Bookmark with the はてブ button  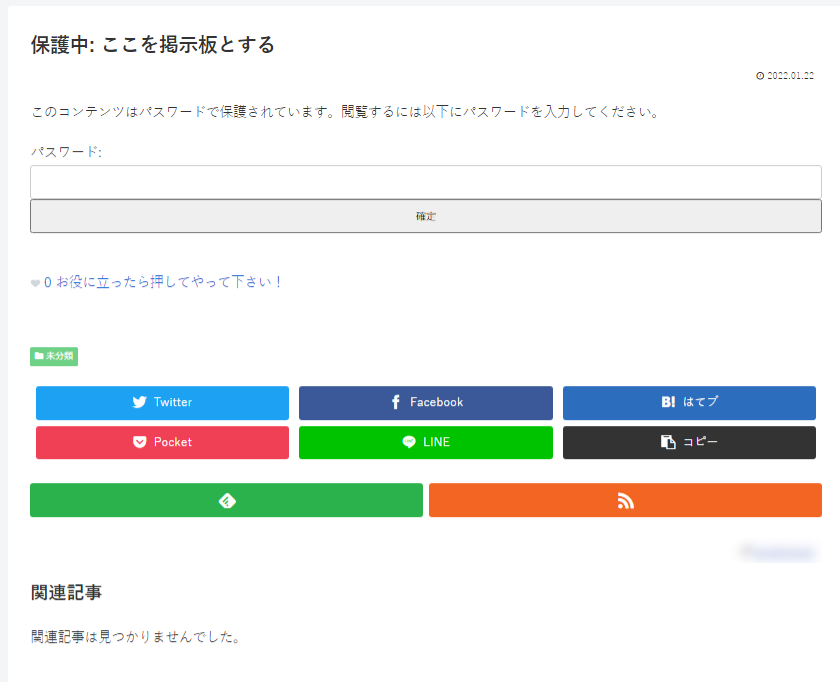point(689,403)
